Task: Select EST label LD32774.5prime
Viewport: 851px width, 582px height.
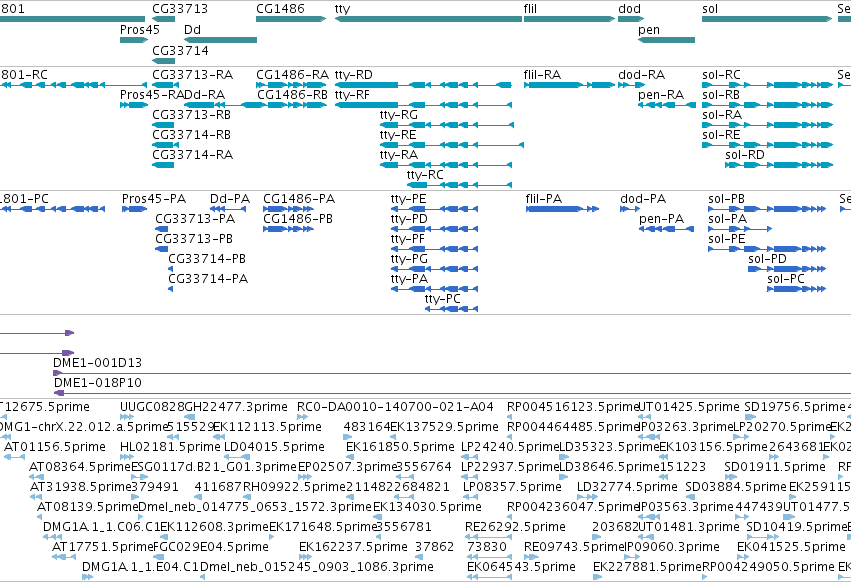Action: [627, 486]
